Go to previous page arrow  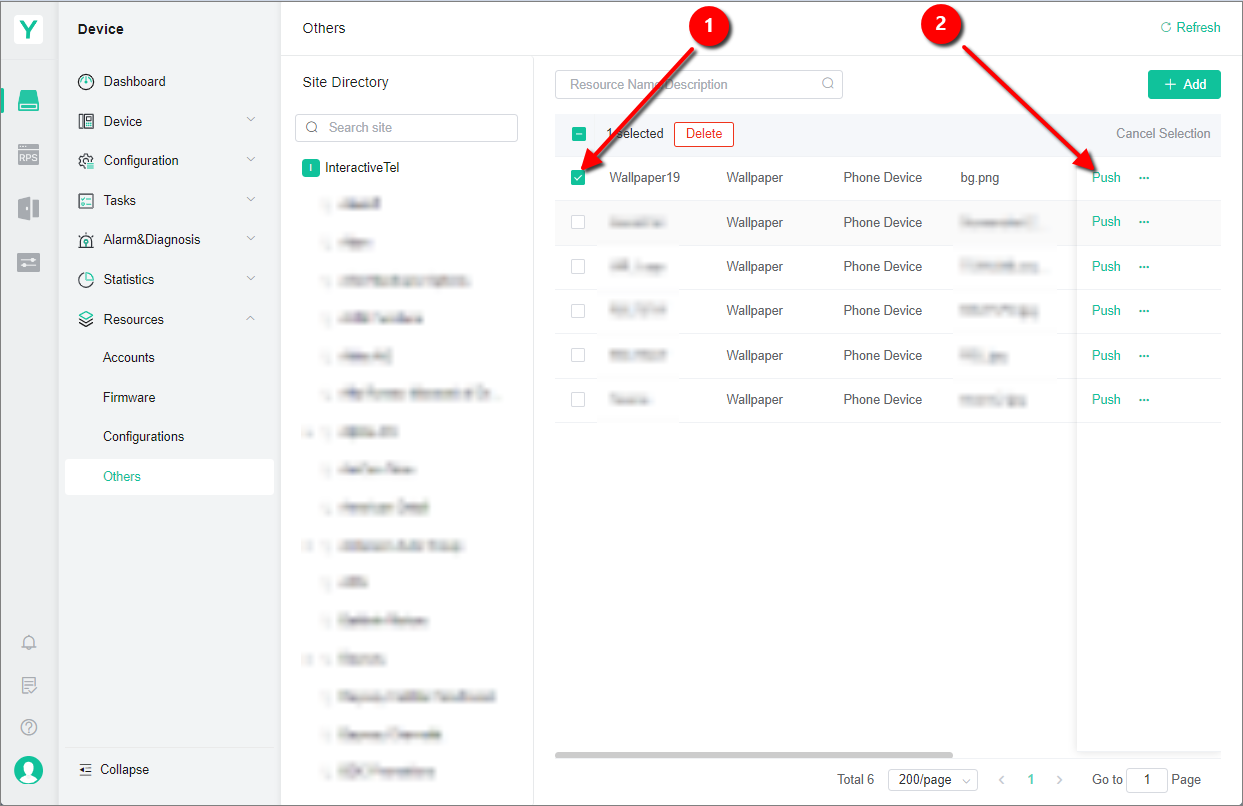coord(1002,780)
